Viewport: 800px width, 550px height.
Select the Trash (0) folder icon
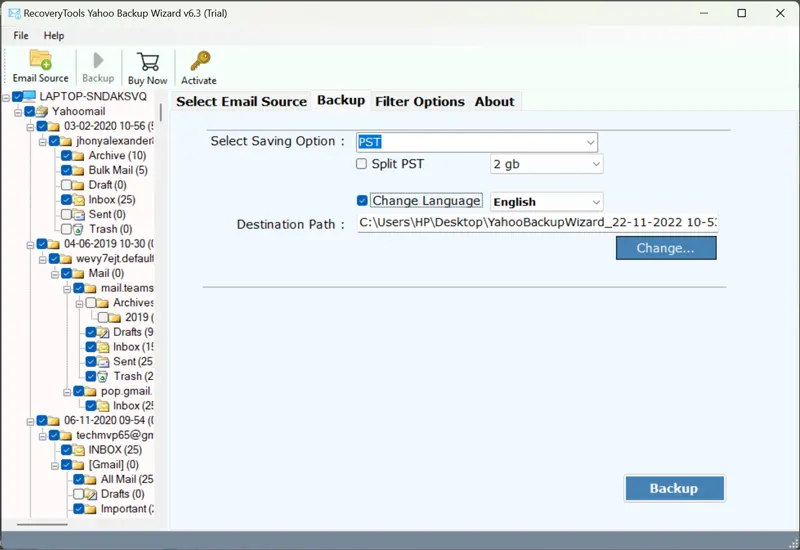tap(78, 229)
